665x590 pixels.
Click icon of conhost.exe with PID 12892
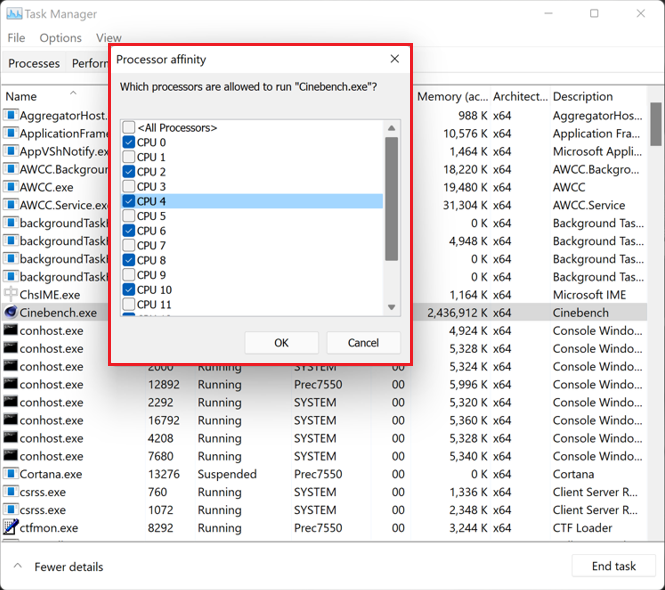point(11,384)
